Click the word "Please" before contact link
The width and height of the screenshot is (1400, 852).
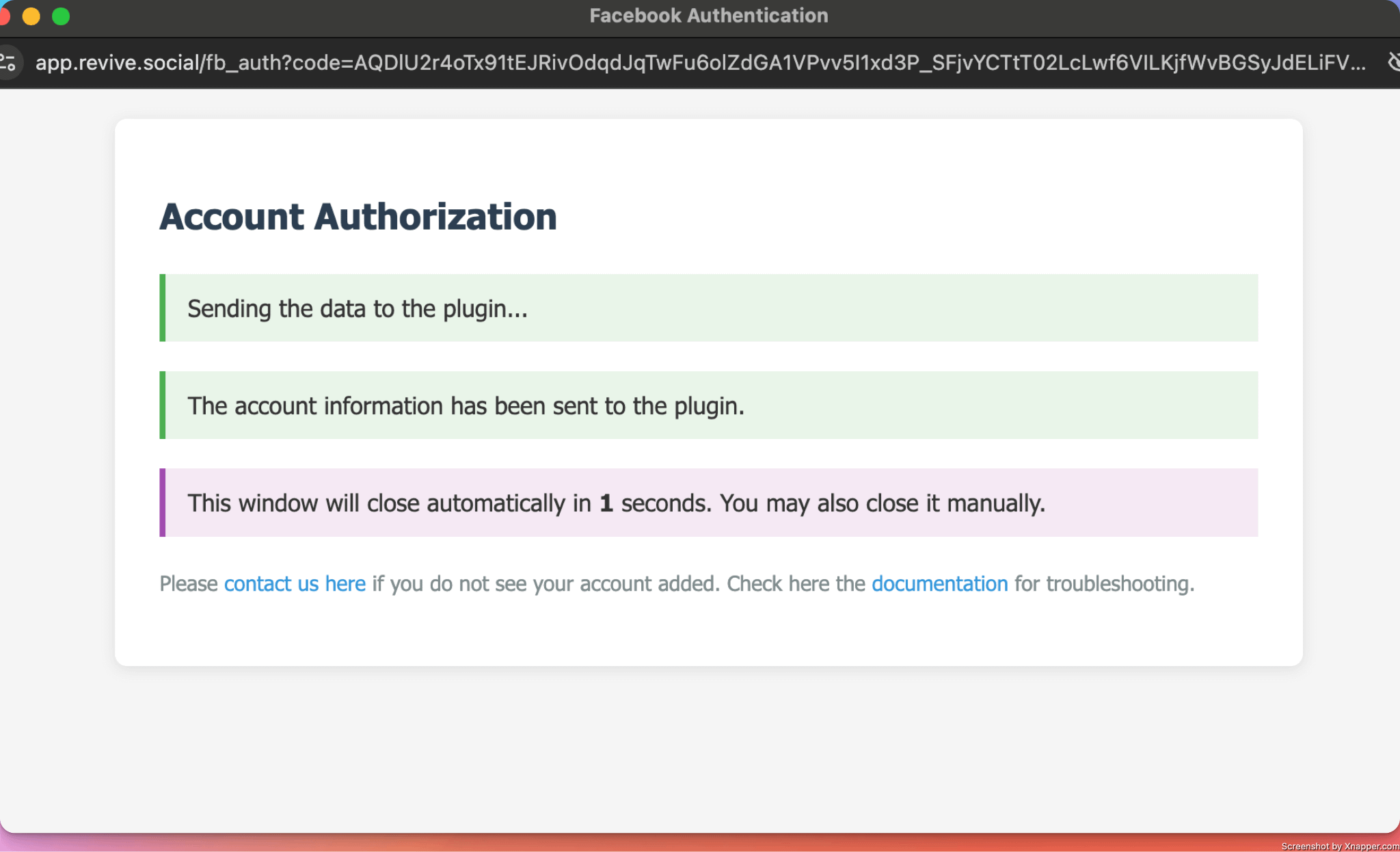pyautogui.click(x=189, y=584)
